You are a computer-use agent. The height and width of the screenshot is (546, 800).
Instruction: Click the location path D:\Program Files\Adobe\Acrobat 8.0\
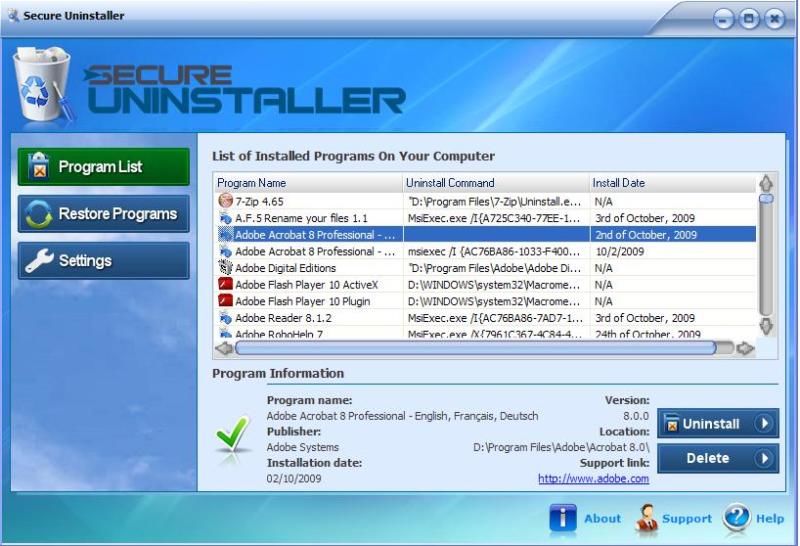coord(561,448)
